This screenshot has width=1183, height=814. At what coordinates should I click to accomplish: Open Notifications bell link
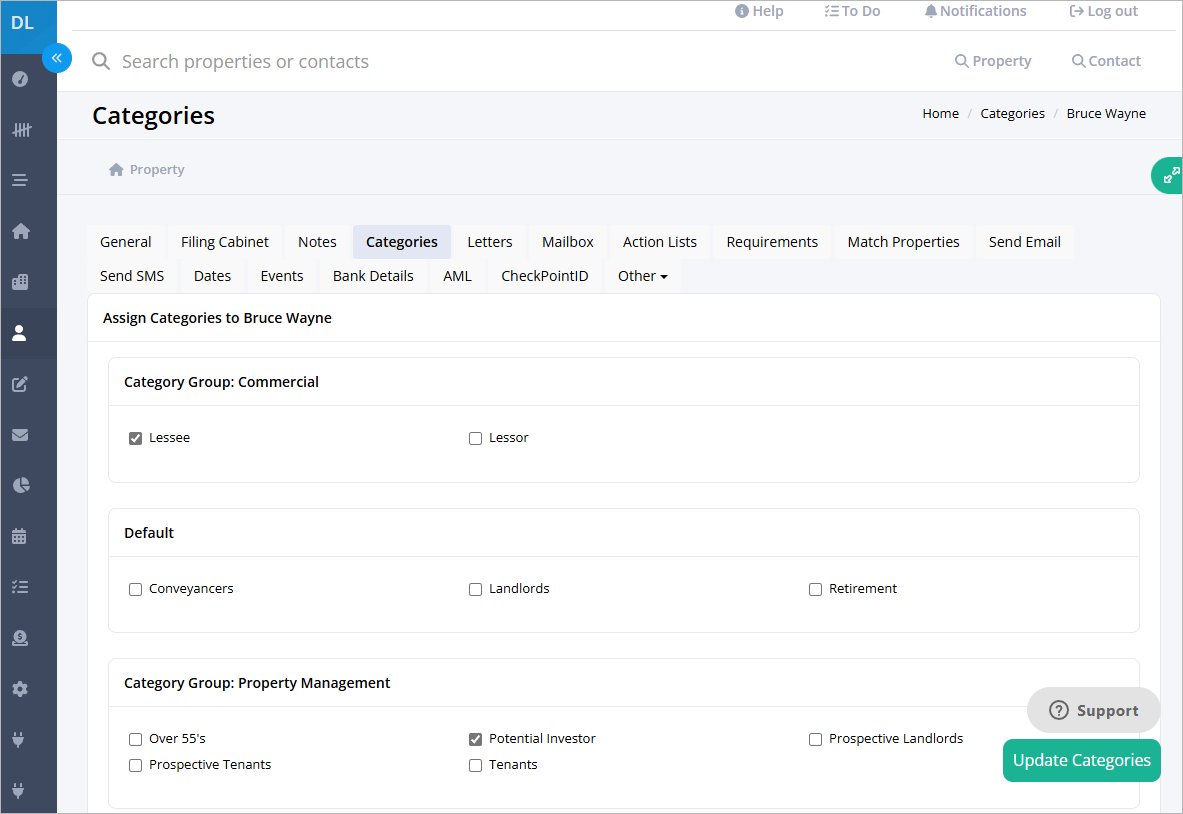[976, 11]
